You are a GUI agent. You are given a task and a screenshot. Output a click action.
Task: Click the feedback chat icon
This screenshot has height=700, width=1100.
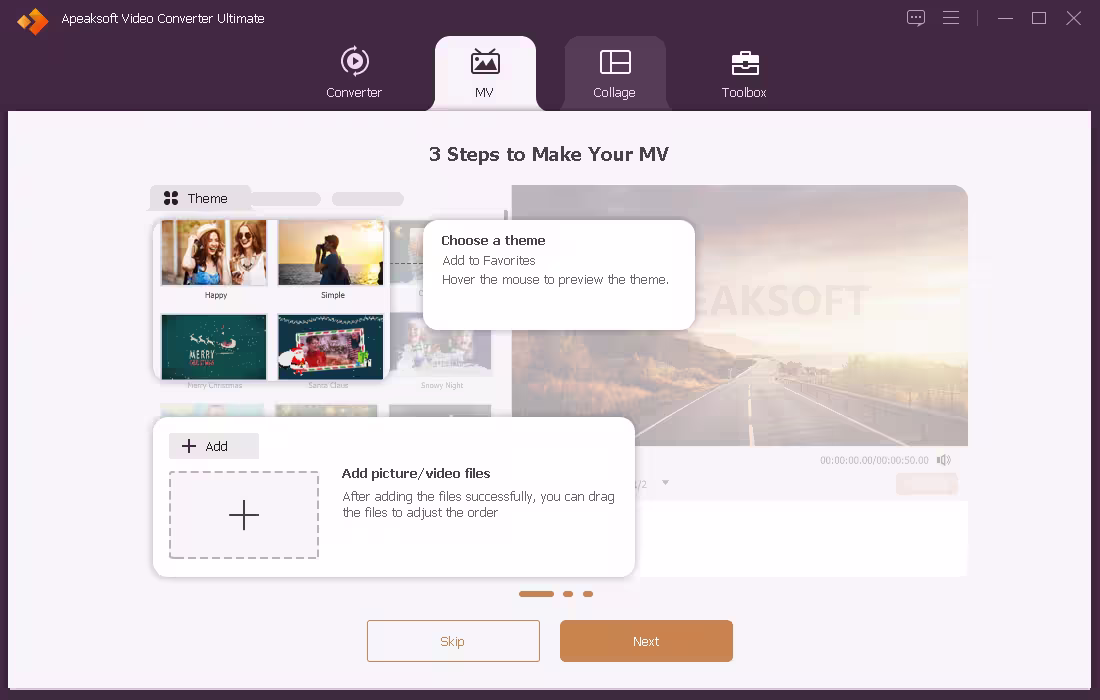point(915,18)
